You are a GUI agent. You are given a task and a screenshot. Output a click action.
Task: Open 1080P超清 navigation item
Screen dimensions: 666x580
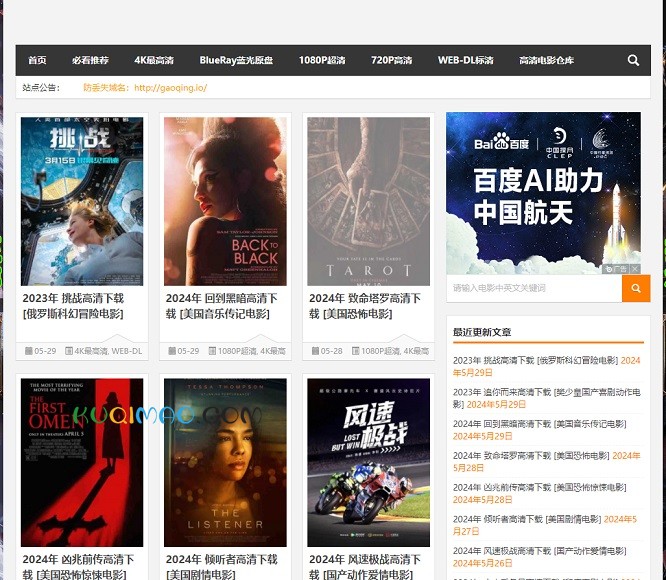(322, 60)
